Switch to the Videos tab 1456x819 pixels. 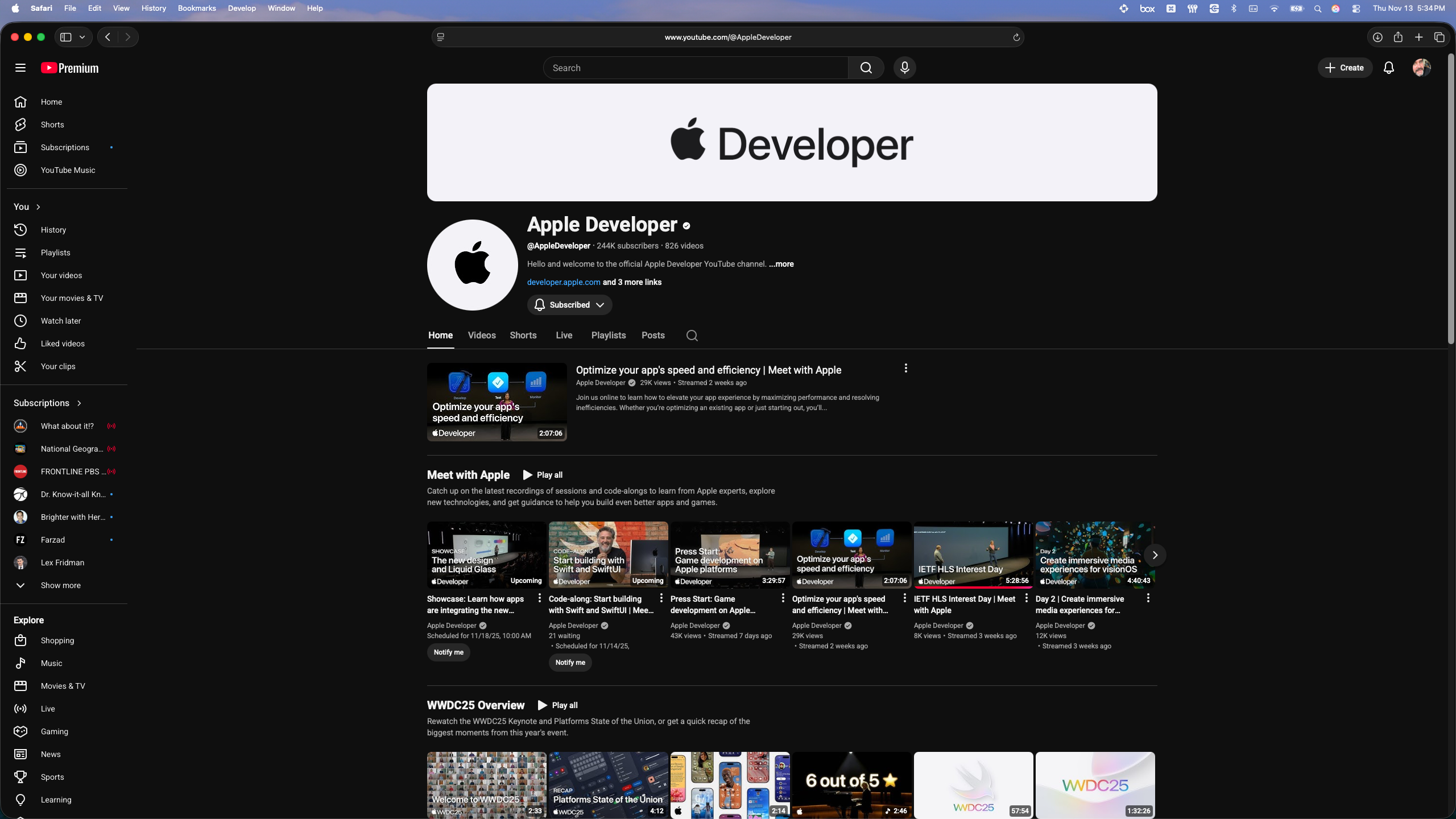[481, 336]
